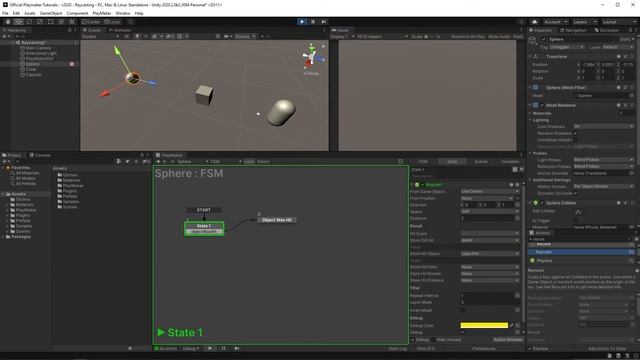The image size is (640, 360).
Task: Select Directional Light in the Hierarchy
Action: 41,53
